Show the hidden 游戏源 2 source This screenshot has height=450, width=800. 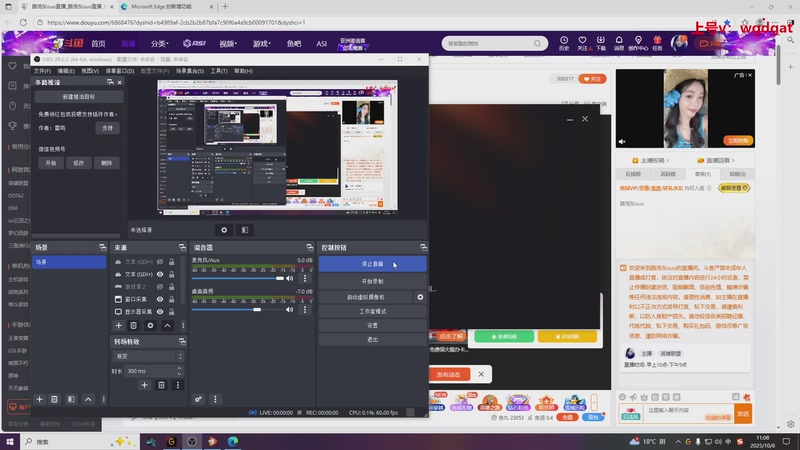(x=160, y=287)
